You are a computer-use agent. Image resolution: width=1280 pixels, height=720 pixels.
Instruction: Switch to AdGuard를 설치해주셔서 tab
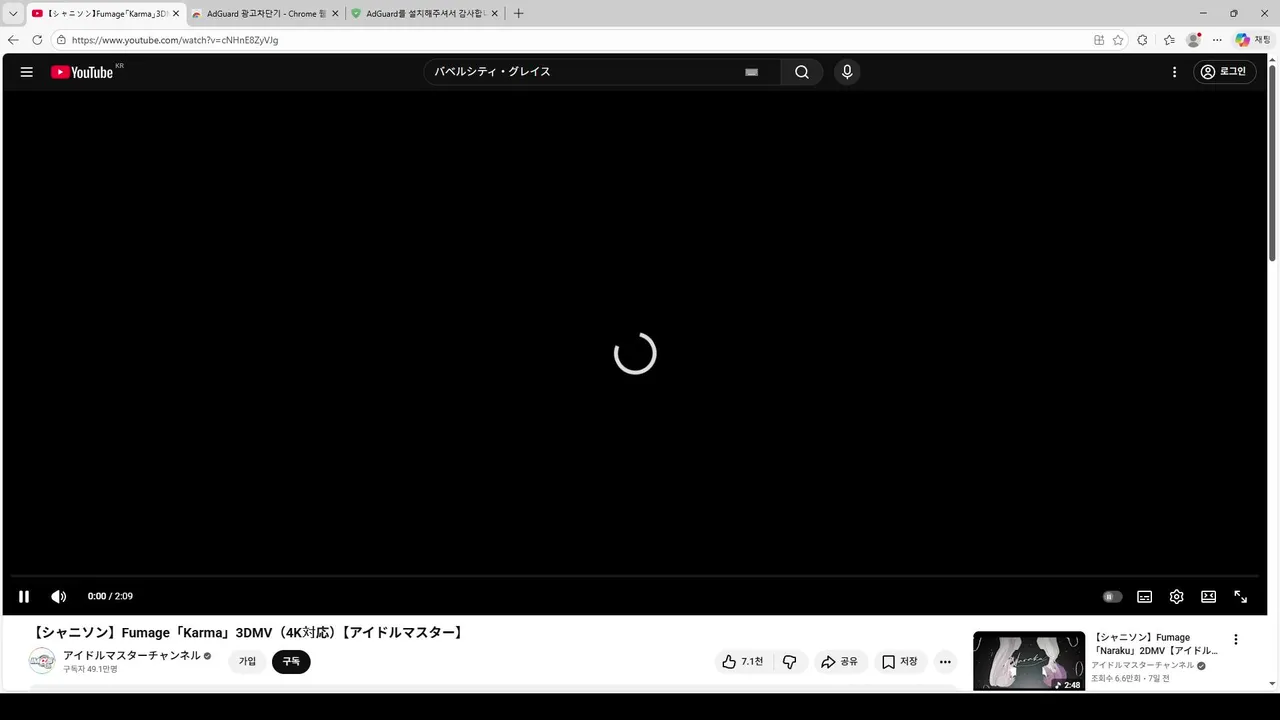424,14
